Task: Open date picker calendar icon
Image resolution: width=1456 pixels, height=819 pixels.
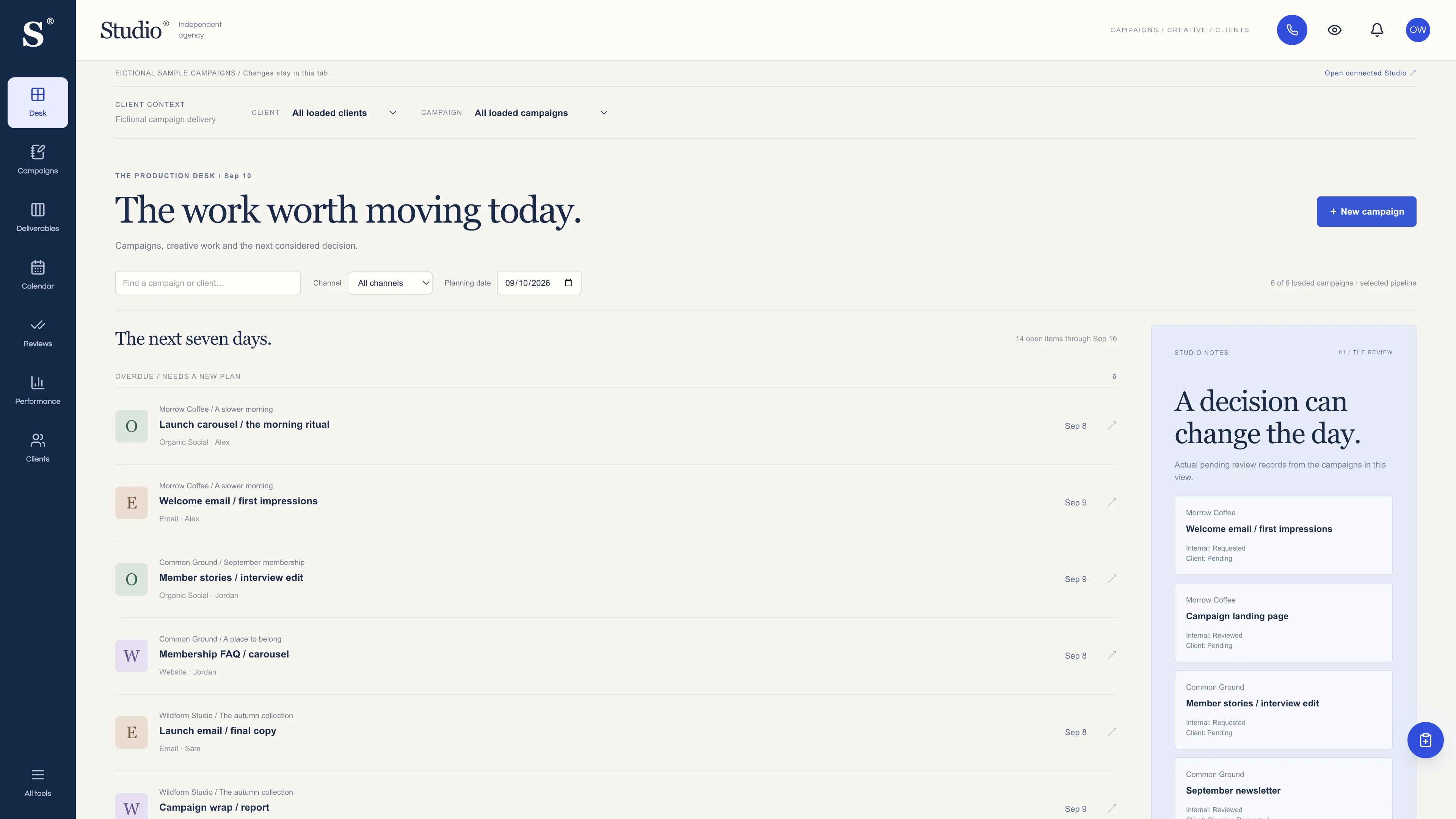Action: [x=568, y=282]
